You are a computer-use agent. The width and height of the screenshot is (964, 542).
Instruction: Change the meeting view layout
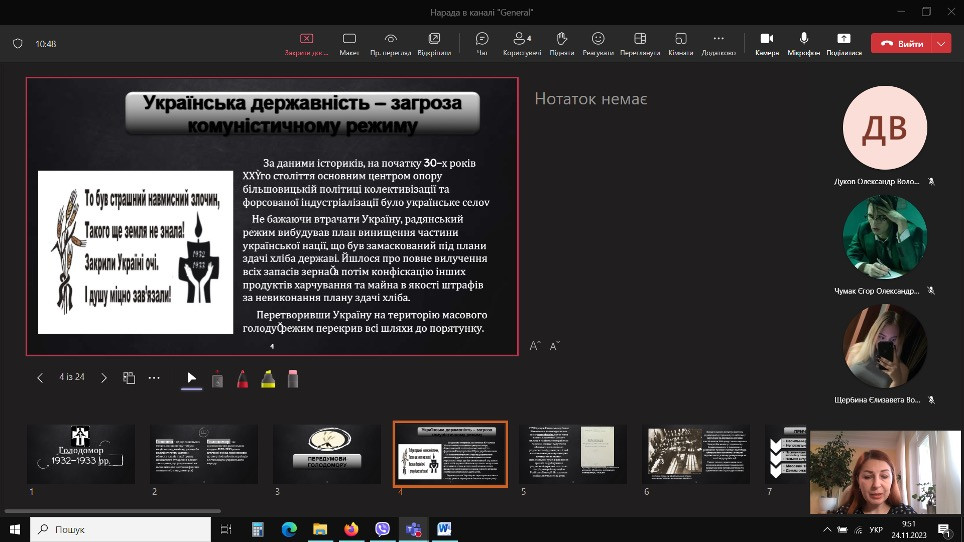(639, 42)
